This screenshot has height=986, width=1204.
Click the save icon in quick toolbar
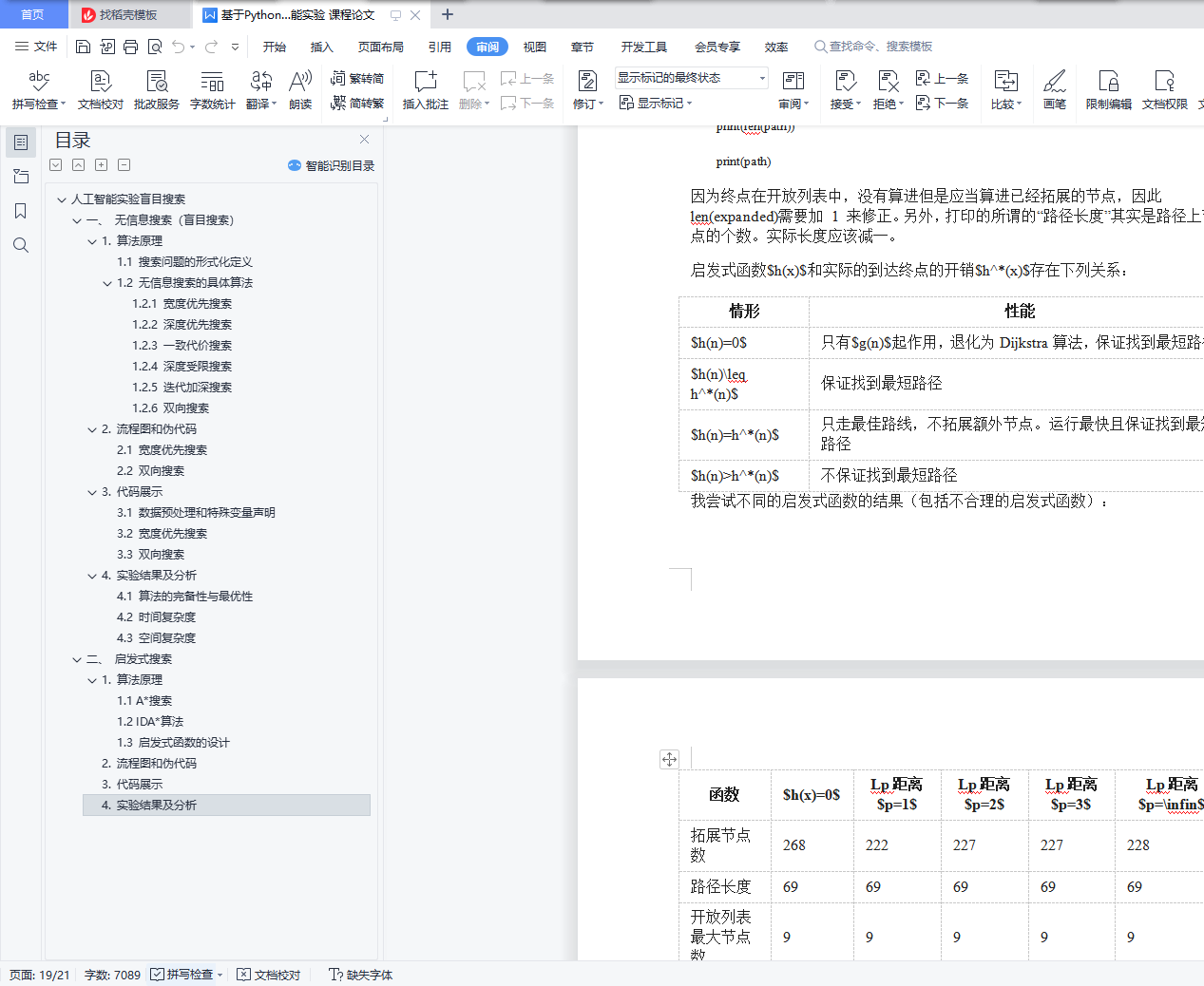pos(84,47)
